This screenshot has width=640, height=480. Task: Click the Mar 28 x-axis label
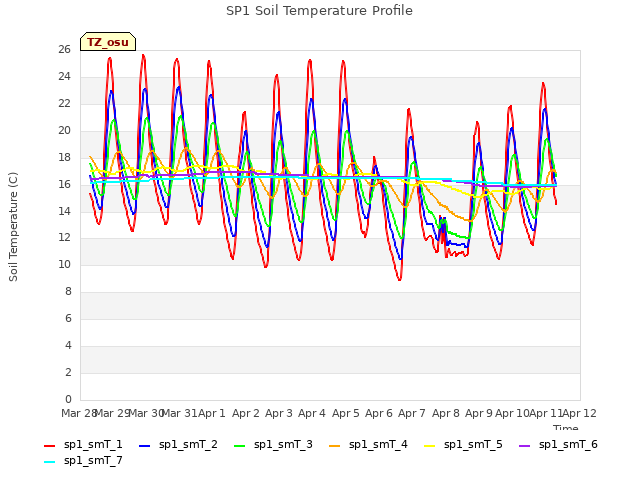(x=79, y=413)
